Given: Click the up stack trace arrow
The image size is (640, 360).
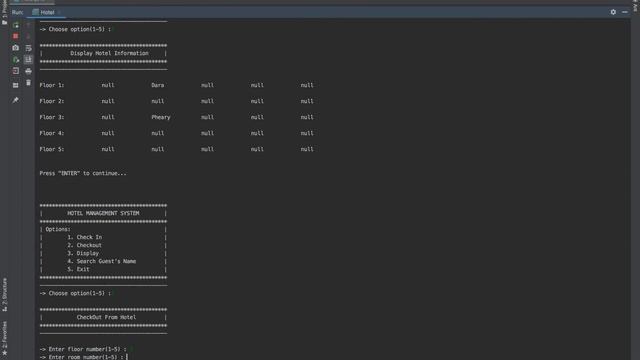Looking at the screenshot, I should (x=28, y=25).
